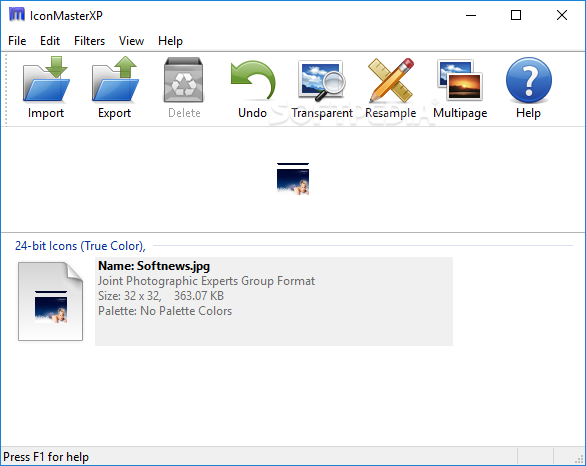Screen dimensions: 586x466
Task: Click the Joint Photographic Experts Group Format line
Action: pos(206,281)
